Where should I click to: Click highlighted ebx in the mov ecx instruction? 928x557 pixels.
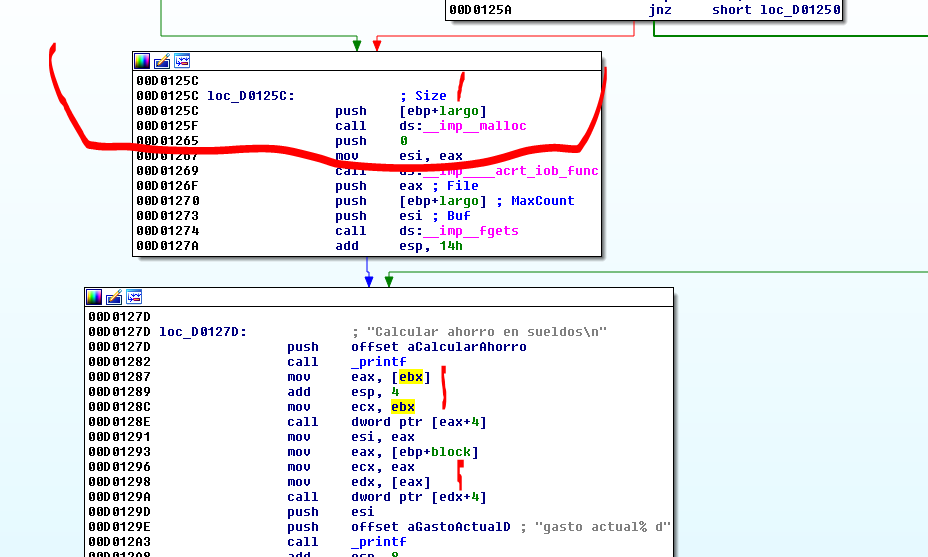pos(403,407)
